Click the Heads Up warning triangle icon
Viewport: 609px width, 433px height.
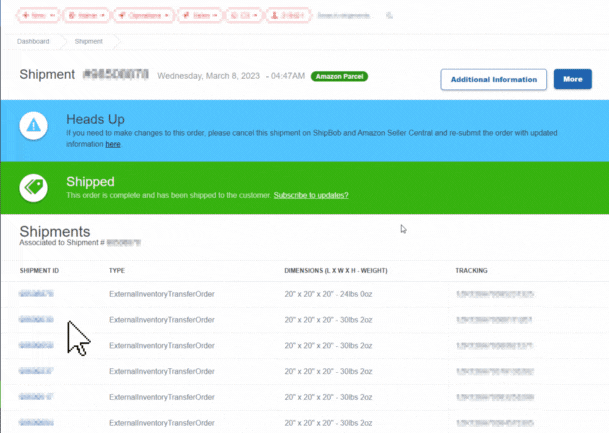35,125
